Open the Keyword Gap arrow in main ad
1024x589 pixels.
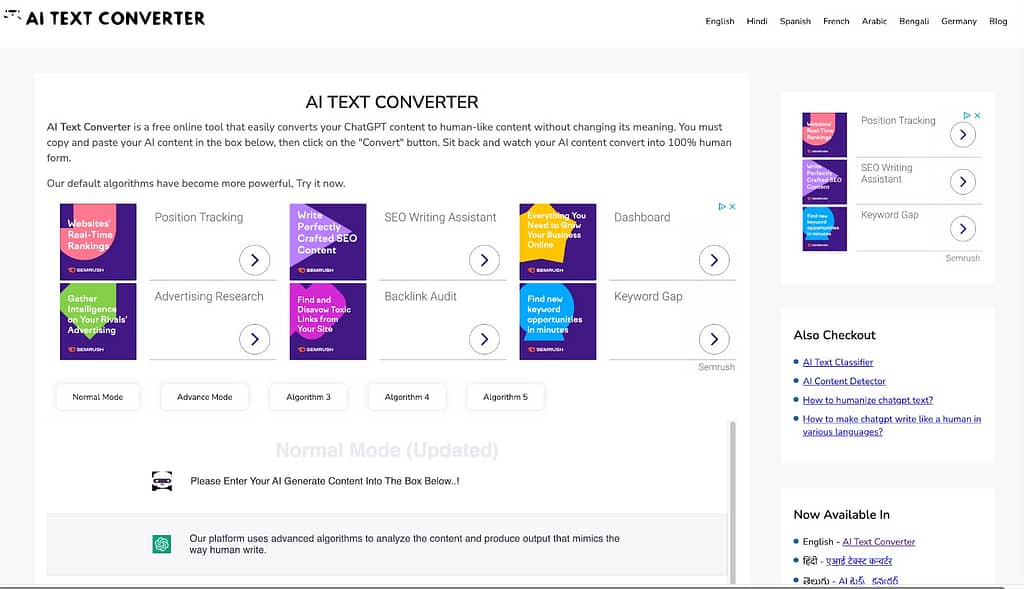click(714, 340)
